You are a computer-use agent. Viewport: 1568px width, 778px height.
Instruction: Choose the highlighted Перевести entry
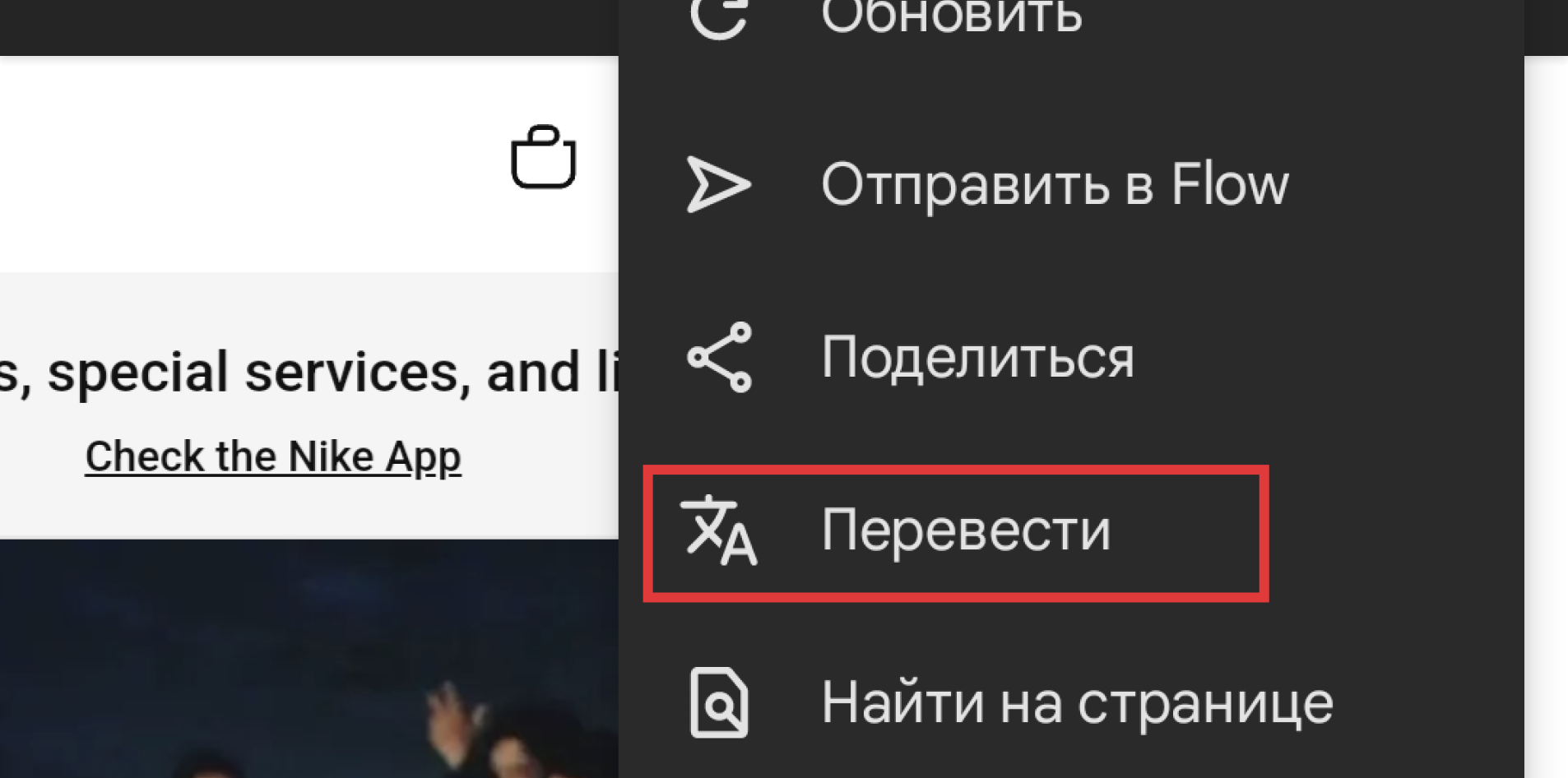click(x=955, y=533)
